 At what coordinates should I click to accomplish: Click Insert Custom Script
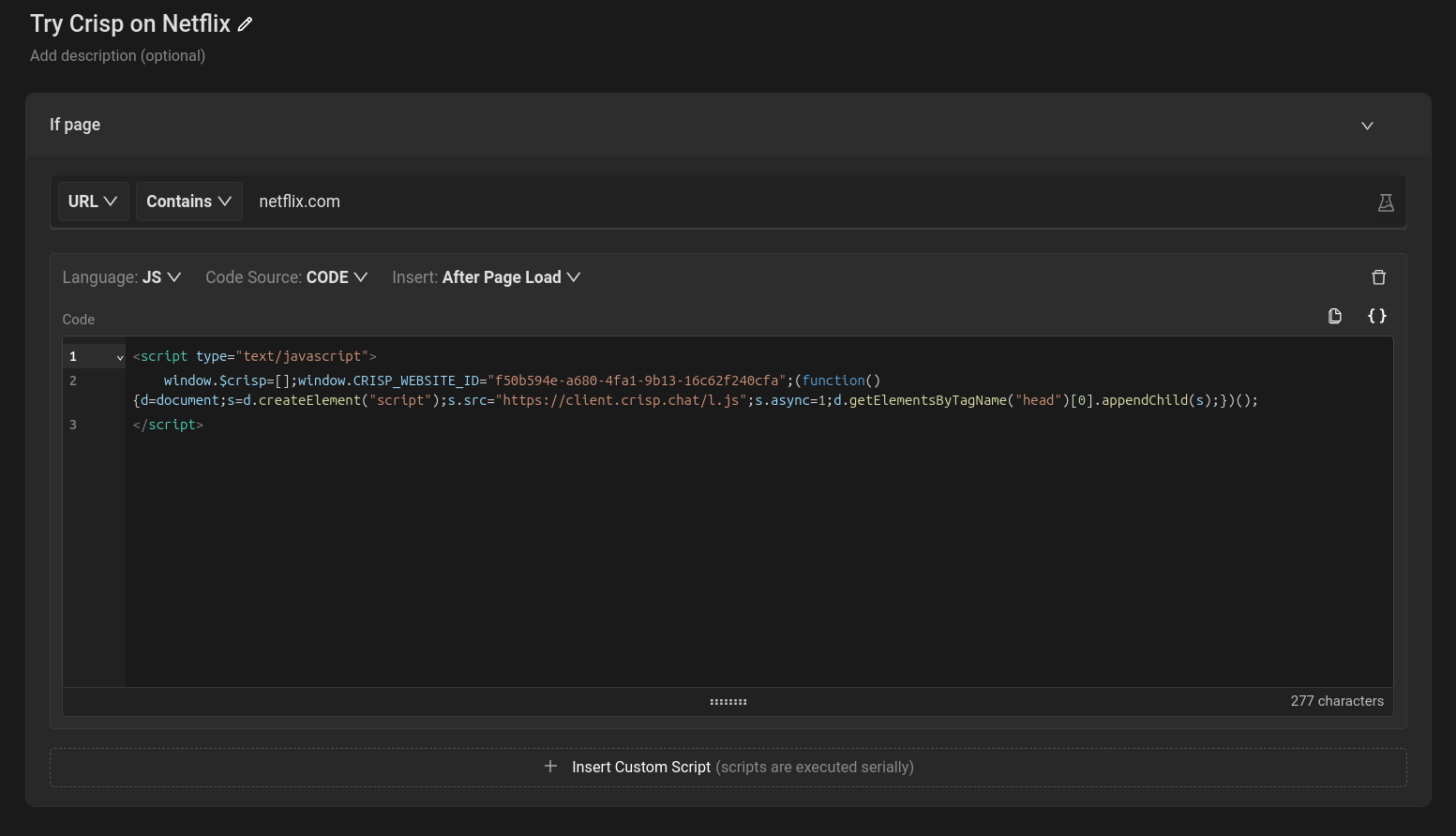641,767
